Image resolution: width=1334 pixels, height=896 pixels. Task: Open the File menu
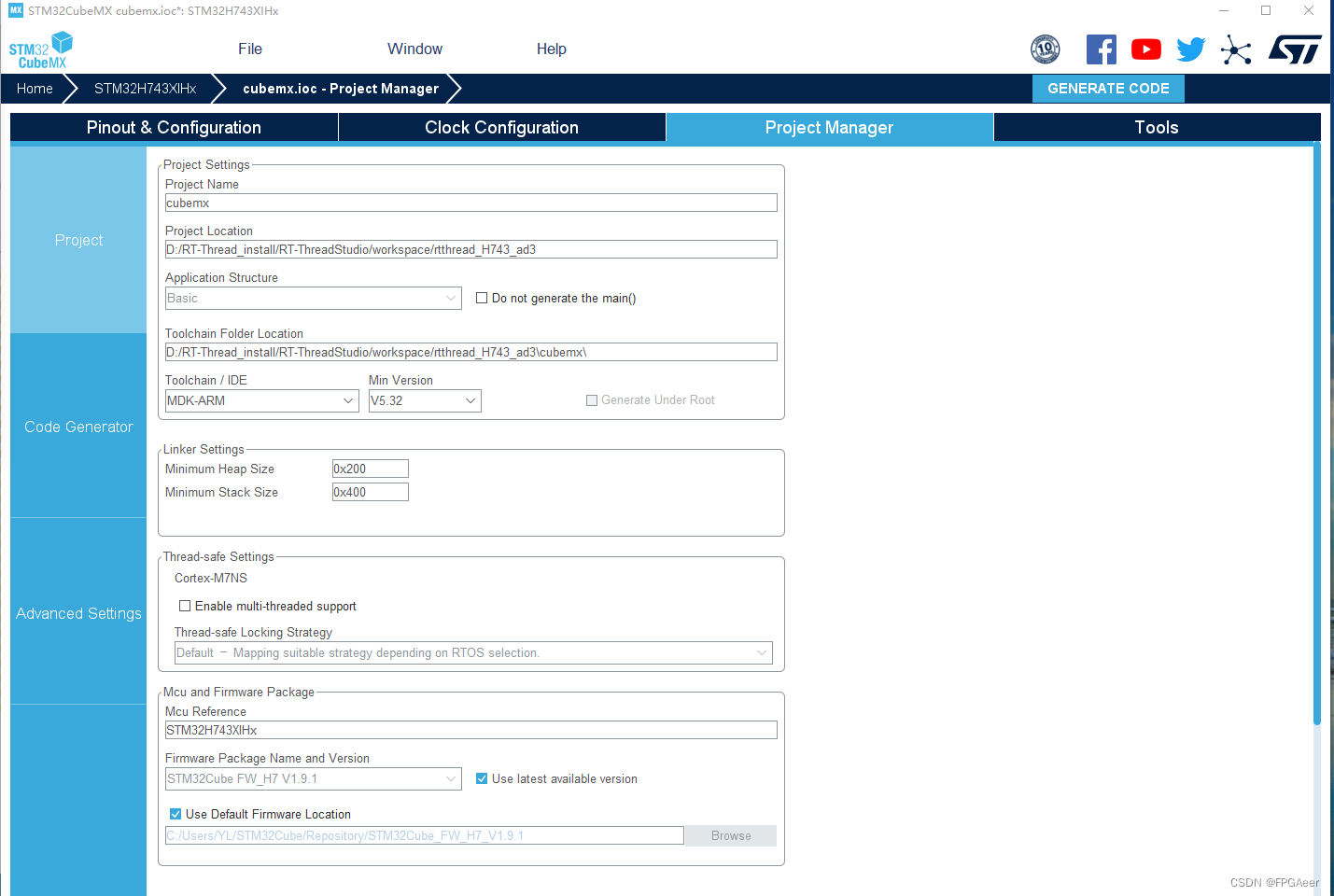[250, 49]
